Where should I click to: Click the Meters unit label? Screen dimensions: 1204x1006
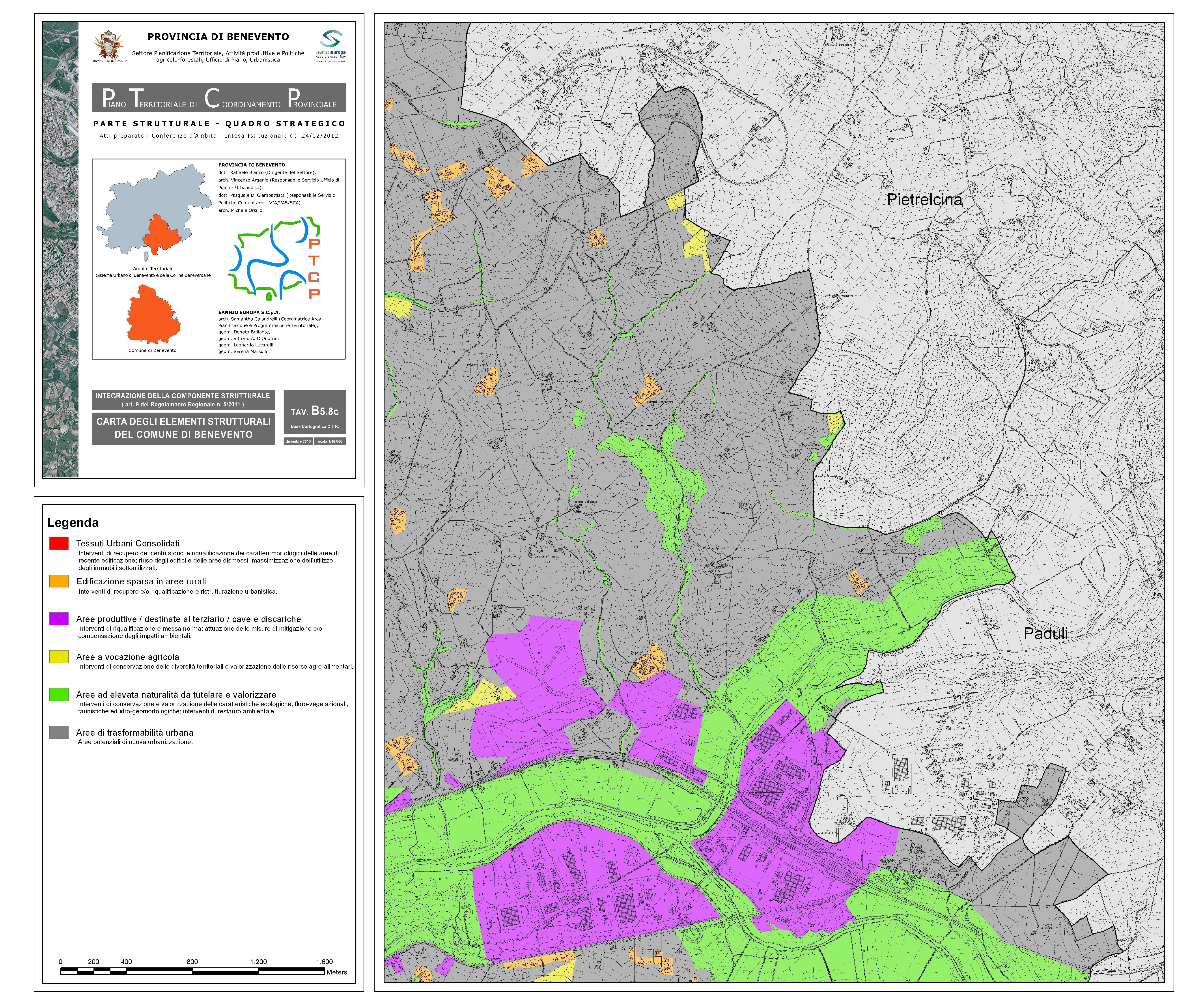(x=336, y=972)
